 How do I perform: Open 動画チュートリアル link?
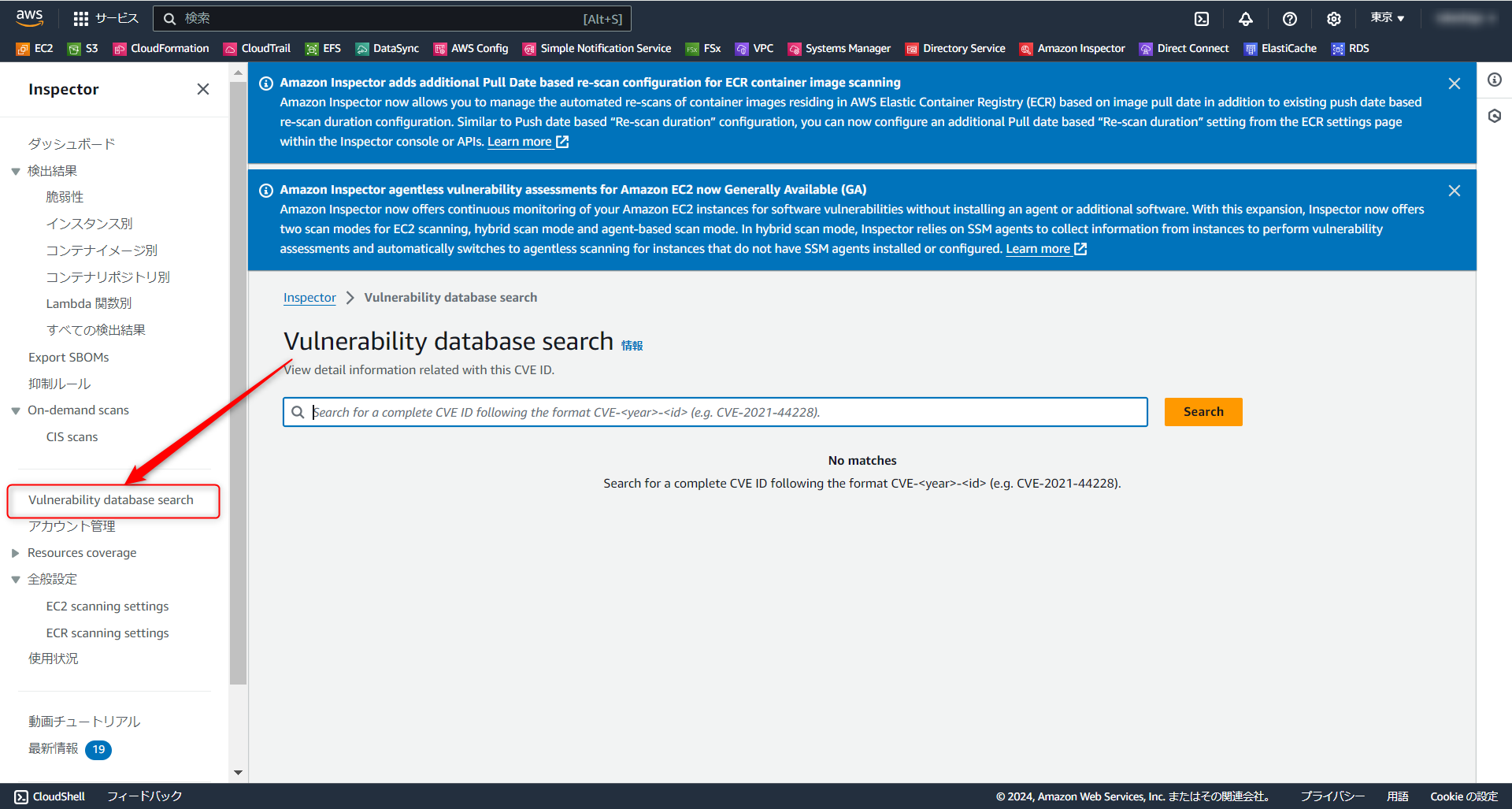pyautogui.click(x=84, y=722)
